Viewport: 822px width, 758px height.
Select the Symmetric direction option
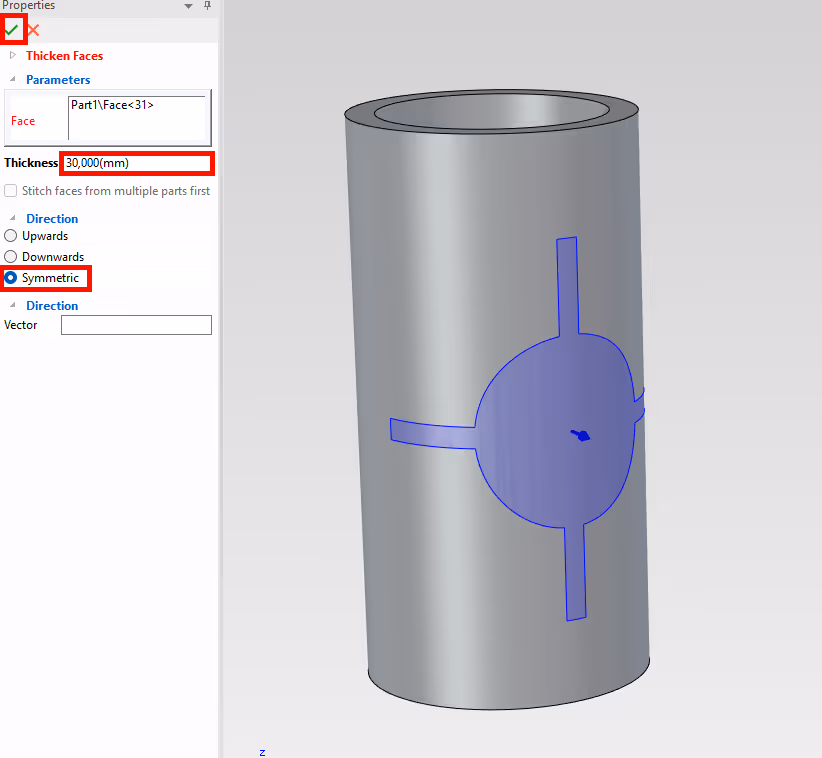click(10, 277)
